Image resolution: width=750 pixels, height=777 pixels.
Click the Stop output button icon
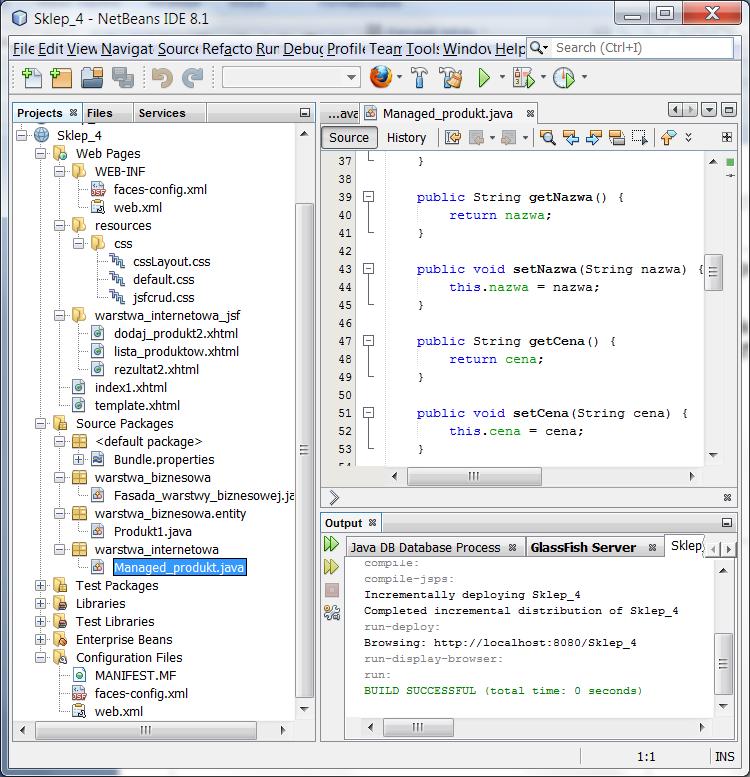[x=331, y=590]
